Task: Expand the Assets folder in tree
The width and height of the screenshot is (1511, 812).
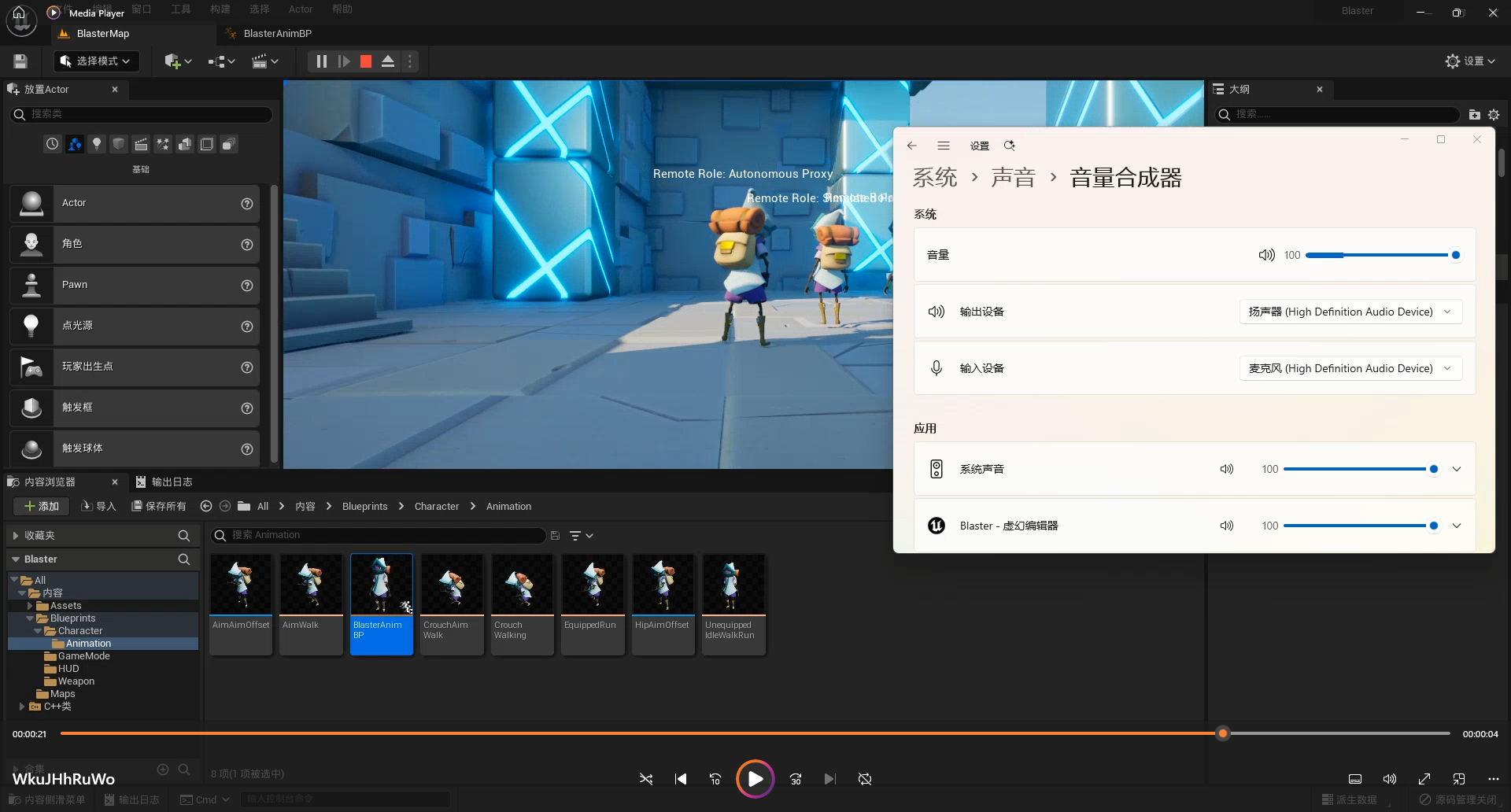Action: 30,606
